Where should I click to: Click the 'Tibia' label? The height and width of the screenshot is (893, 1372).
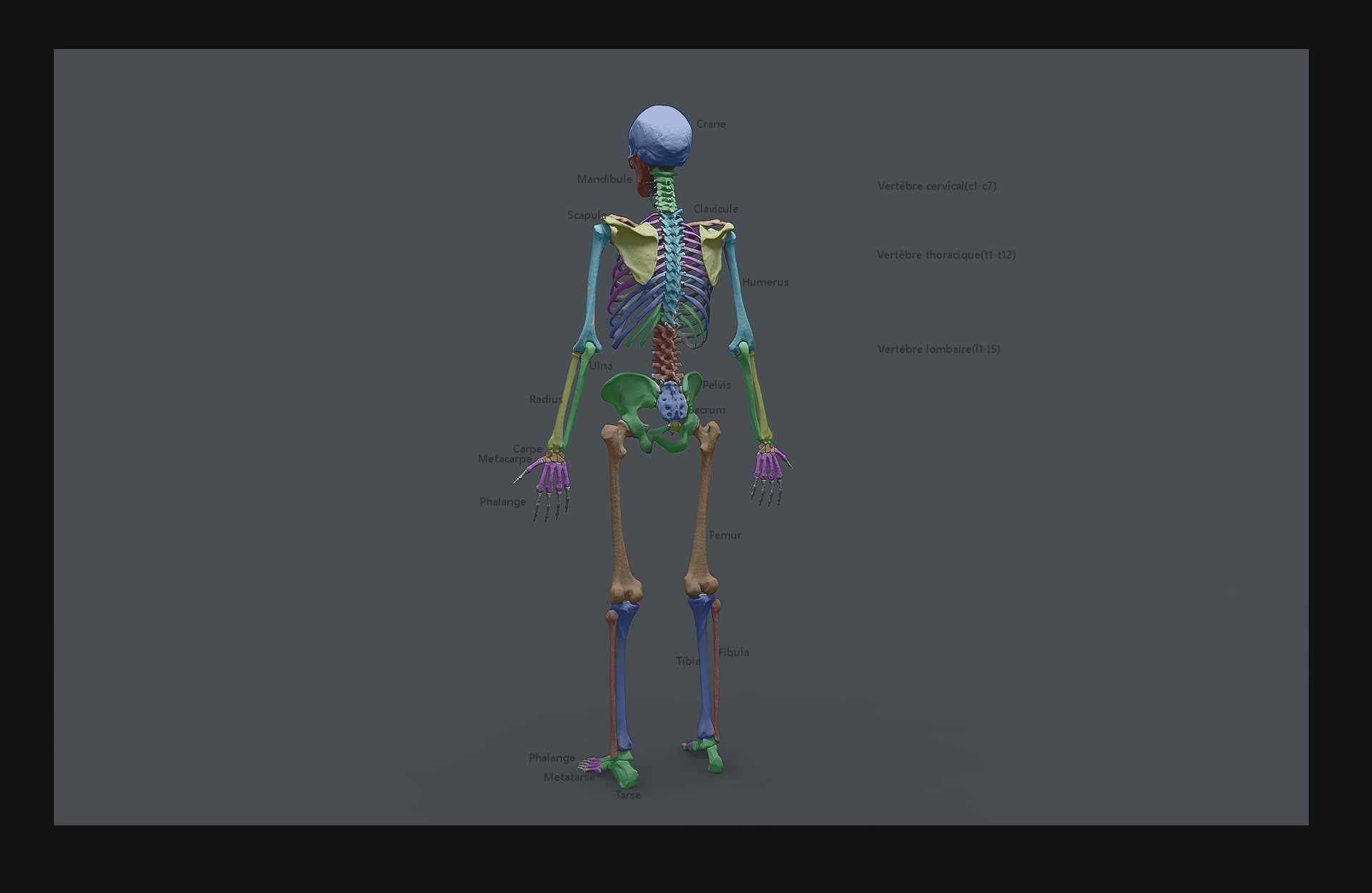coord(688,661)
